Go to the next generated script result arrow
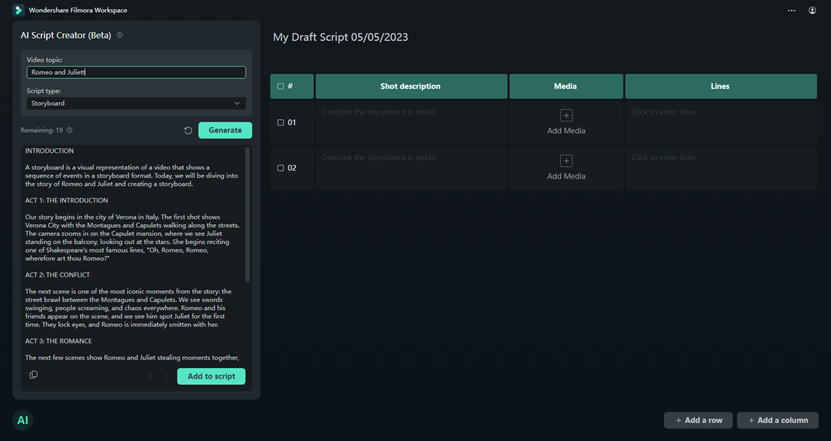Viewport: 831px width, 441px height. pos(167,376)
